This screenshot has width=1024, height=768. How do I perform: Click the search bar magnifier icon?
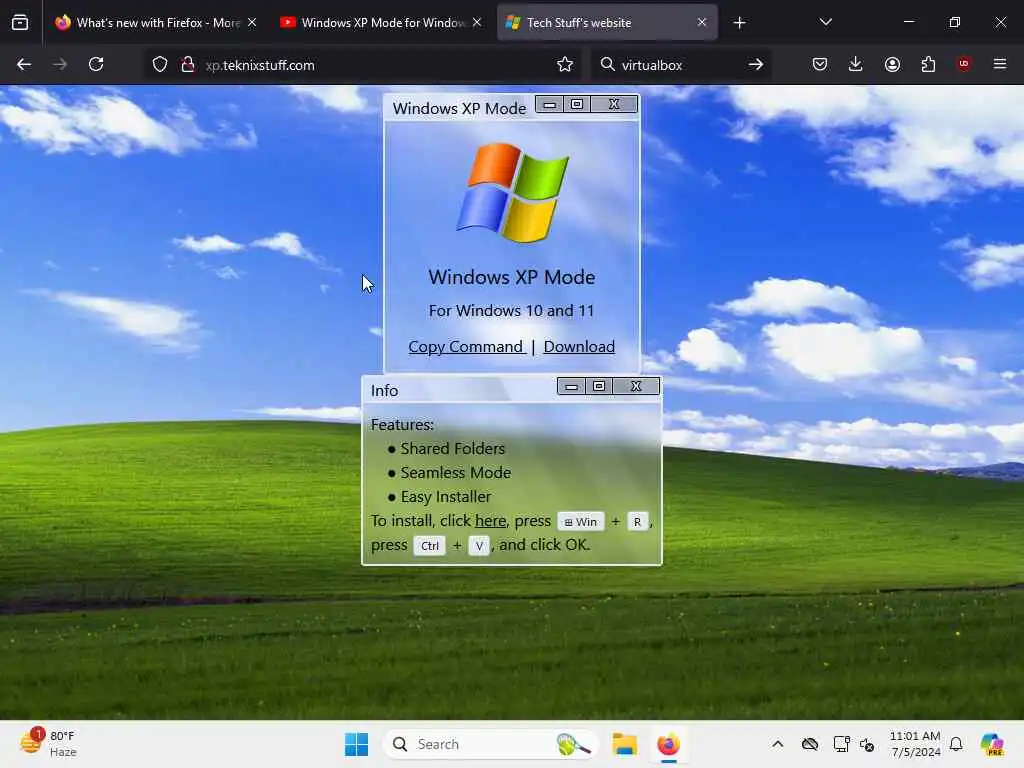(607, 64)
